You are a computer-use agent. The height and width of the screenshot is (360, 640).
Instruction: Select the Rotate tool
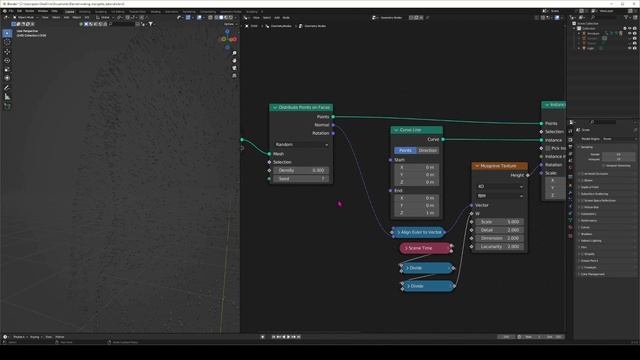click(x=7, y=60)
